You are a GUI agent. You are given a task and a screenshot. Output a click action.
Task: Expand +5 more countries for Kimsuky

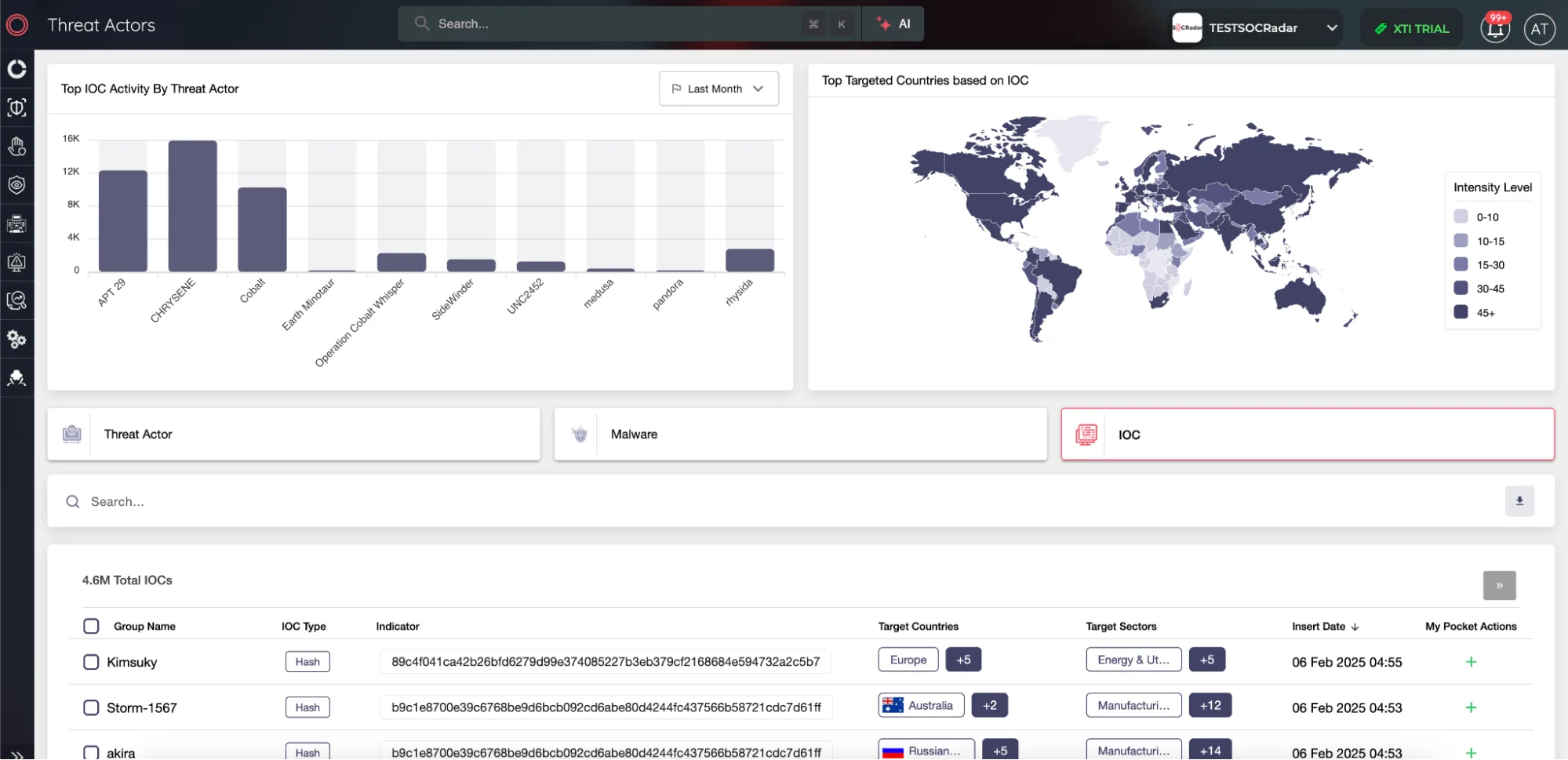coord(963,660)
